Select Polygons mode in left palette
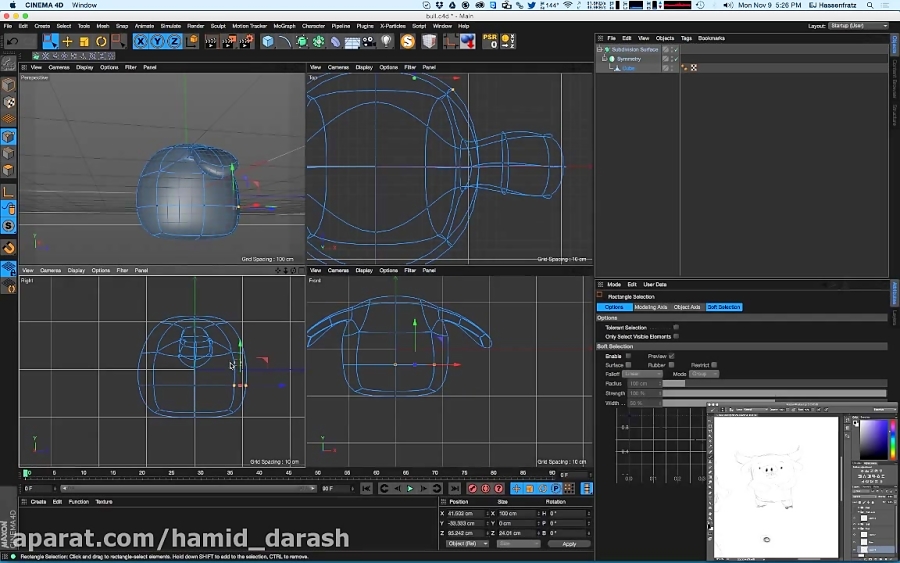Image resolution: width=900 pixels, height=563 pixels. pyautogui.click(x=9, y=170)
